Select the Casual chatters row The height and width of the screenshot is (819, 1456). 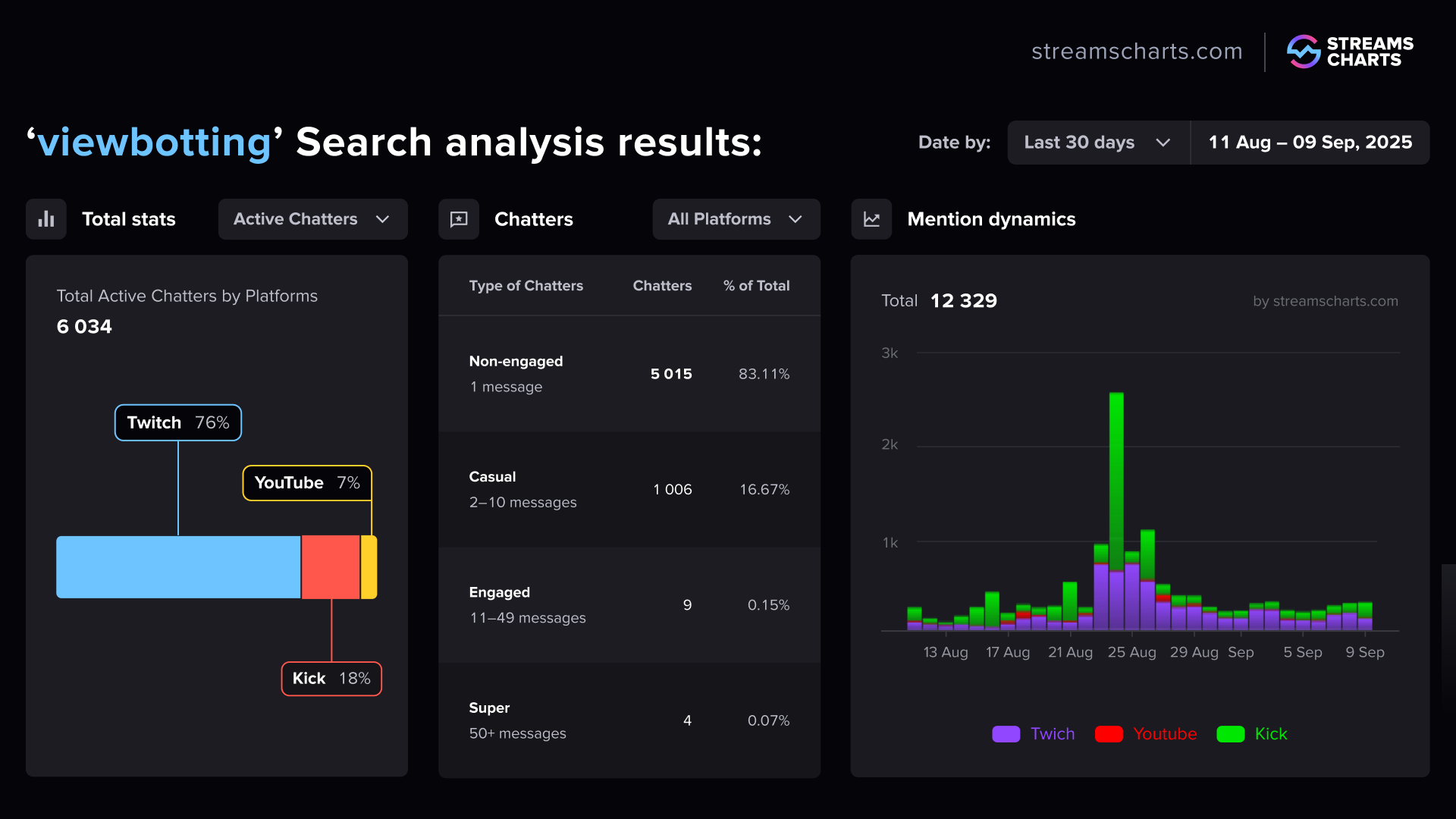pos(629,489)
